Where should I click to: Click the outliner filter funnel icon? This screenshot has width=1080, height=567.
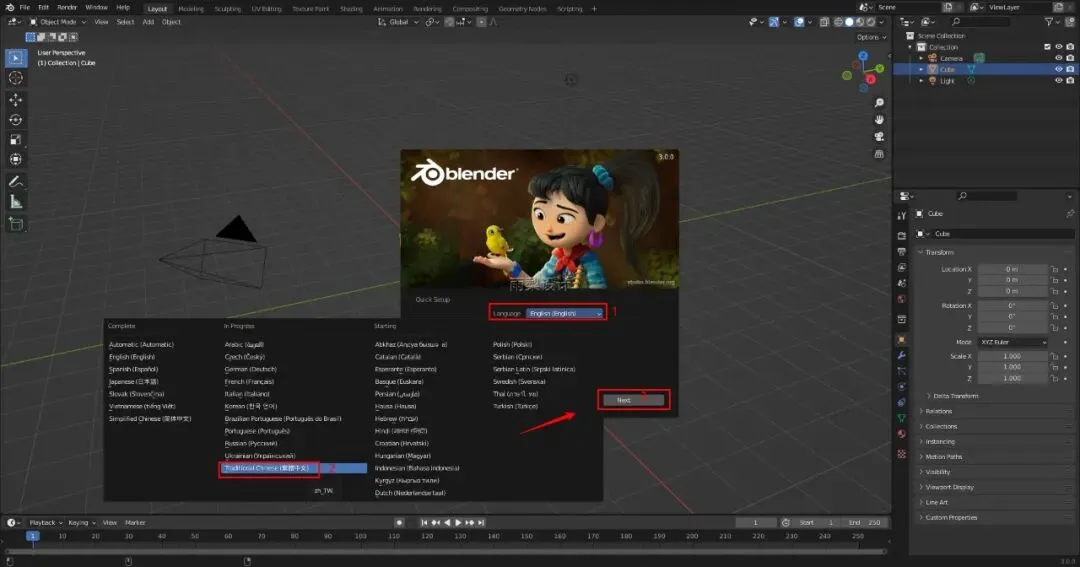coord(1049,22)
